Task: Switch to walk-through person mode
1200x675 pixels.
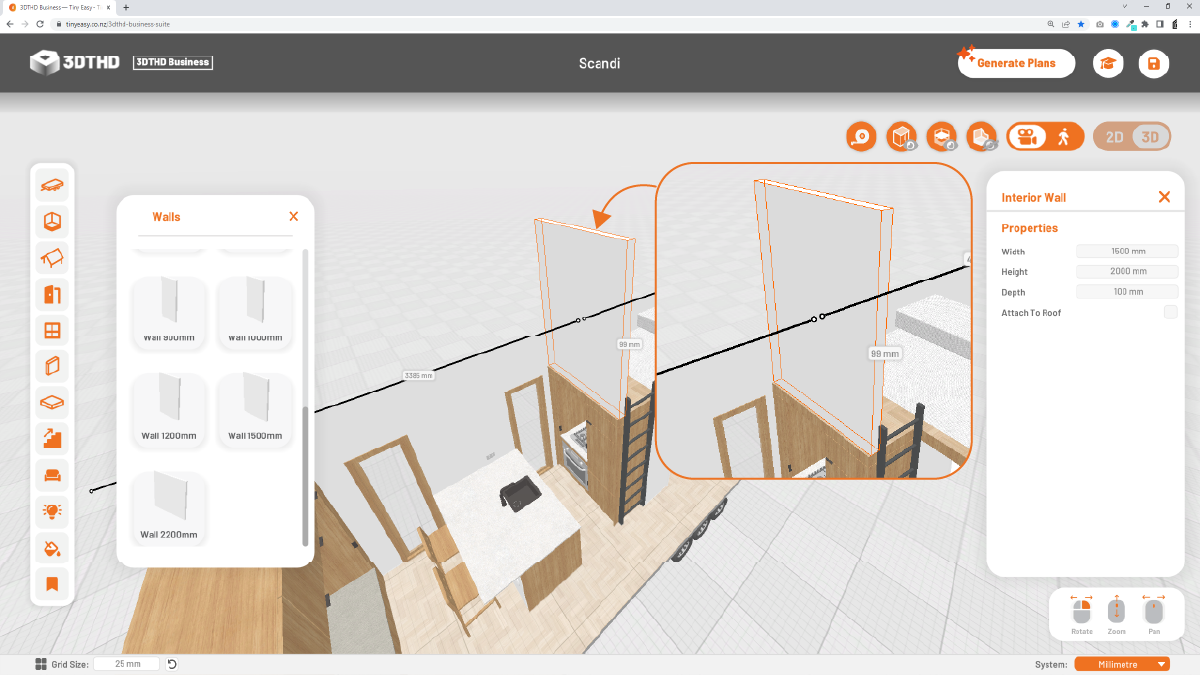Action: (x=1064, y=137)
